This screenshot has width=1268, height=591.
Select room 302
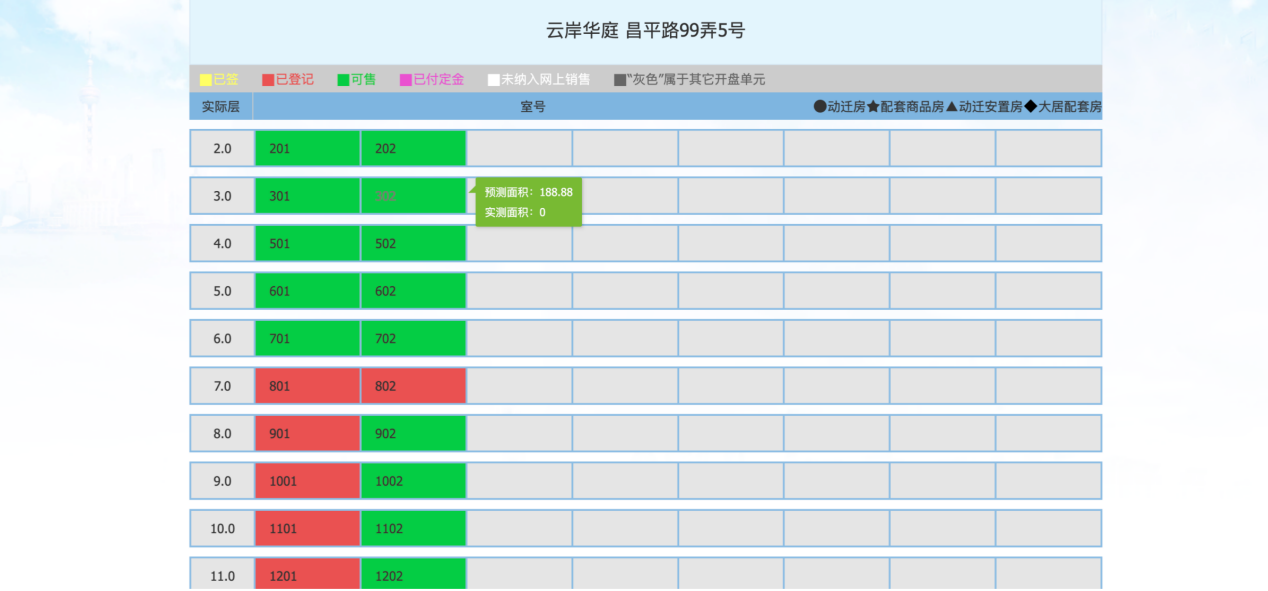click(x=414, y=196)
